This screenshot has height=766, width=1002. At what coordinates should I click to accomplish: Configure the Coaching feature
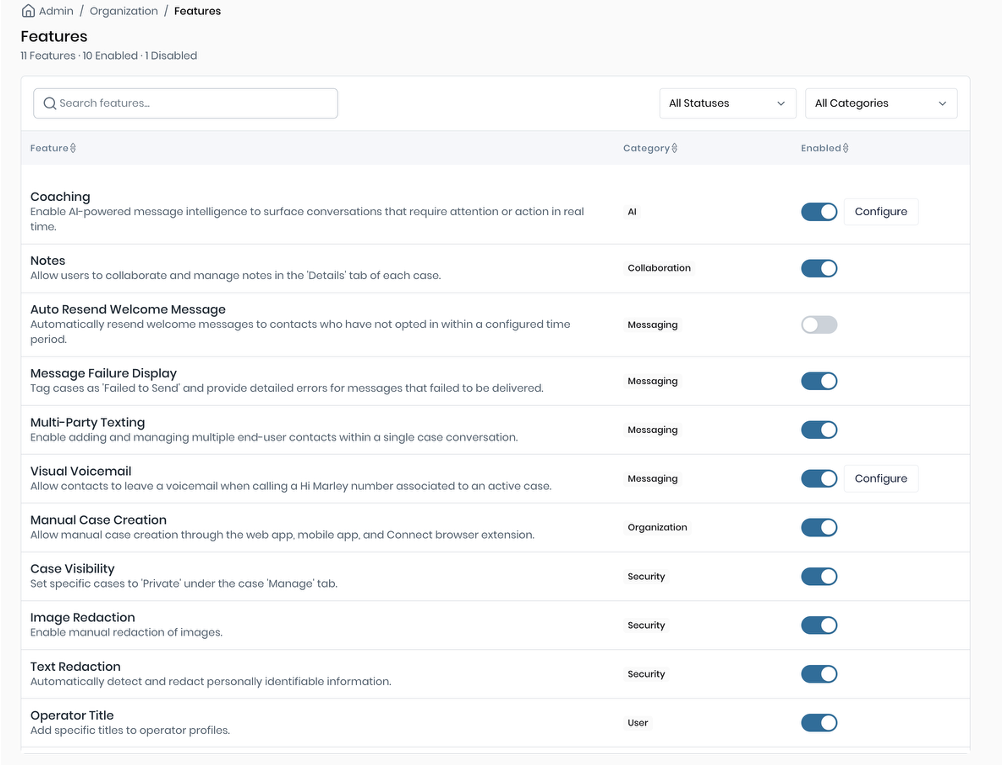click(880, 212)
